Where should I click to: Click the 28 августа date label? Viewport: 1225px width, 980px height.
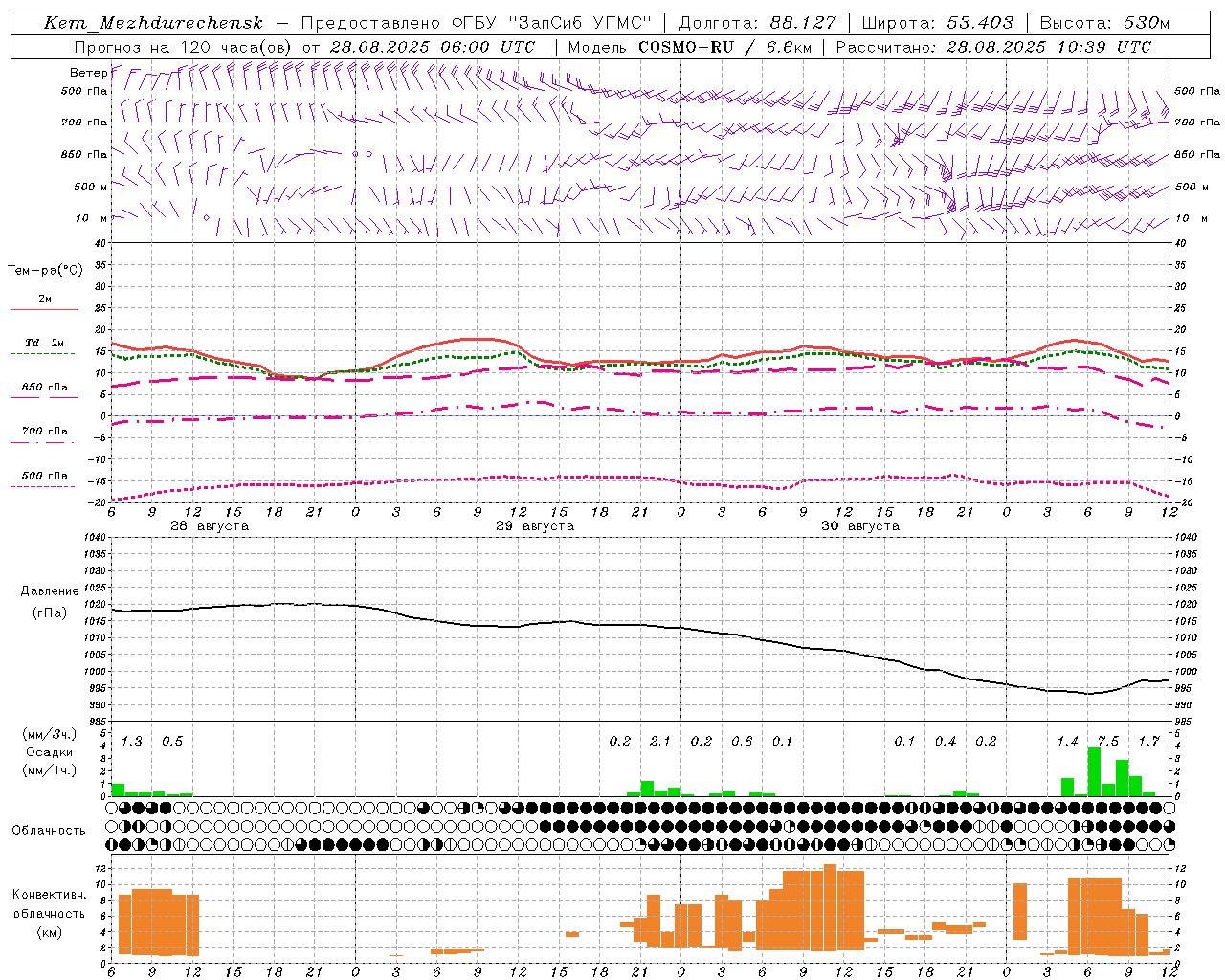[210, 526]
